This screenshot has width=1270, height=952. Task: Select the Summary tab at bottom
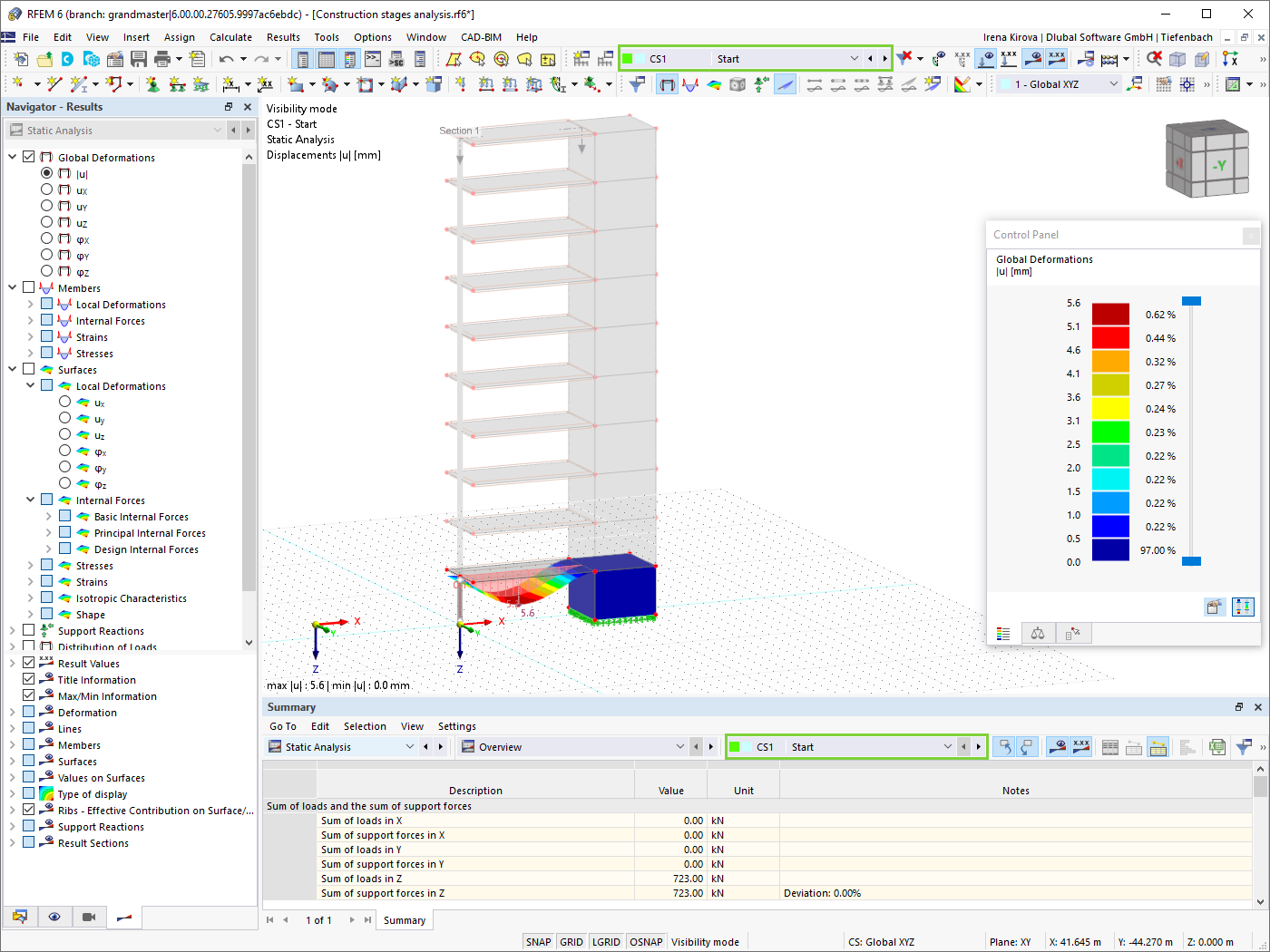click(x=405, y=920)
